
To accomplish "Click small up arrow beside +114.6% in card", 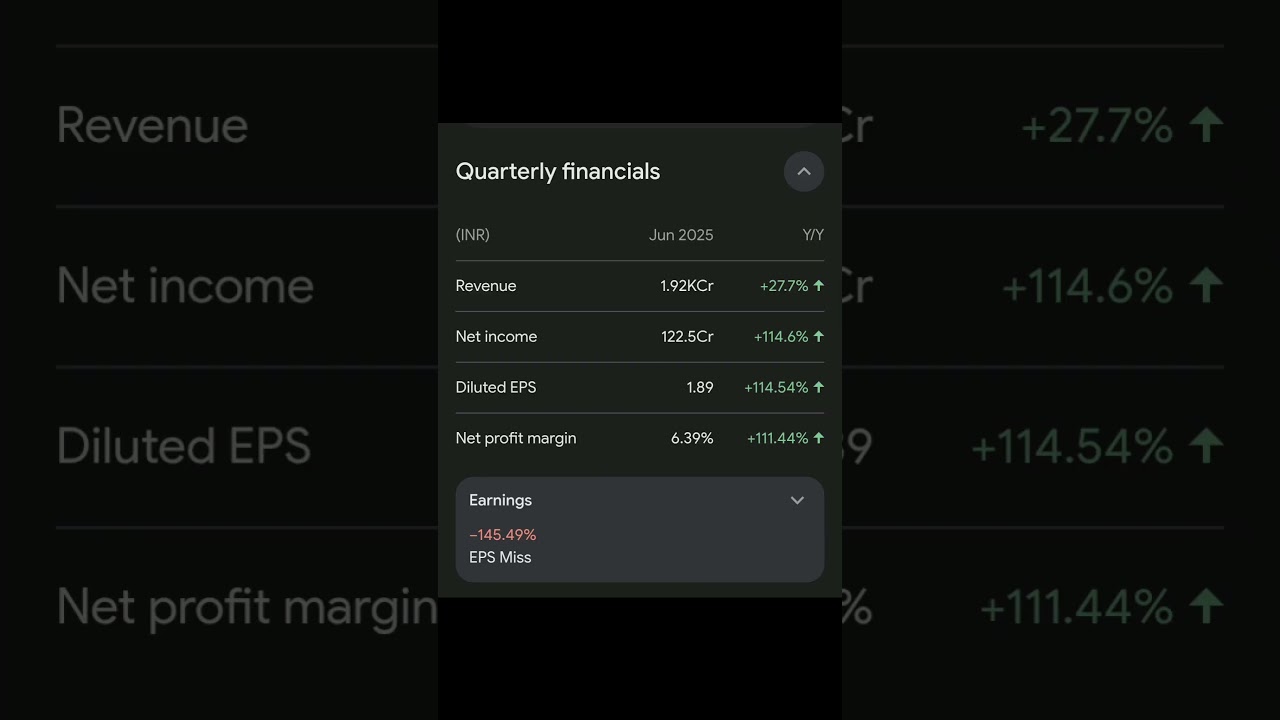I will pyautogui.click(x=818, y=337).
